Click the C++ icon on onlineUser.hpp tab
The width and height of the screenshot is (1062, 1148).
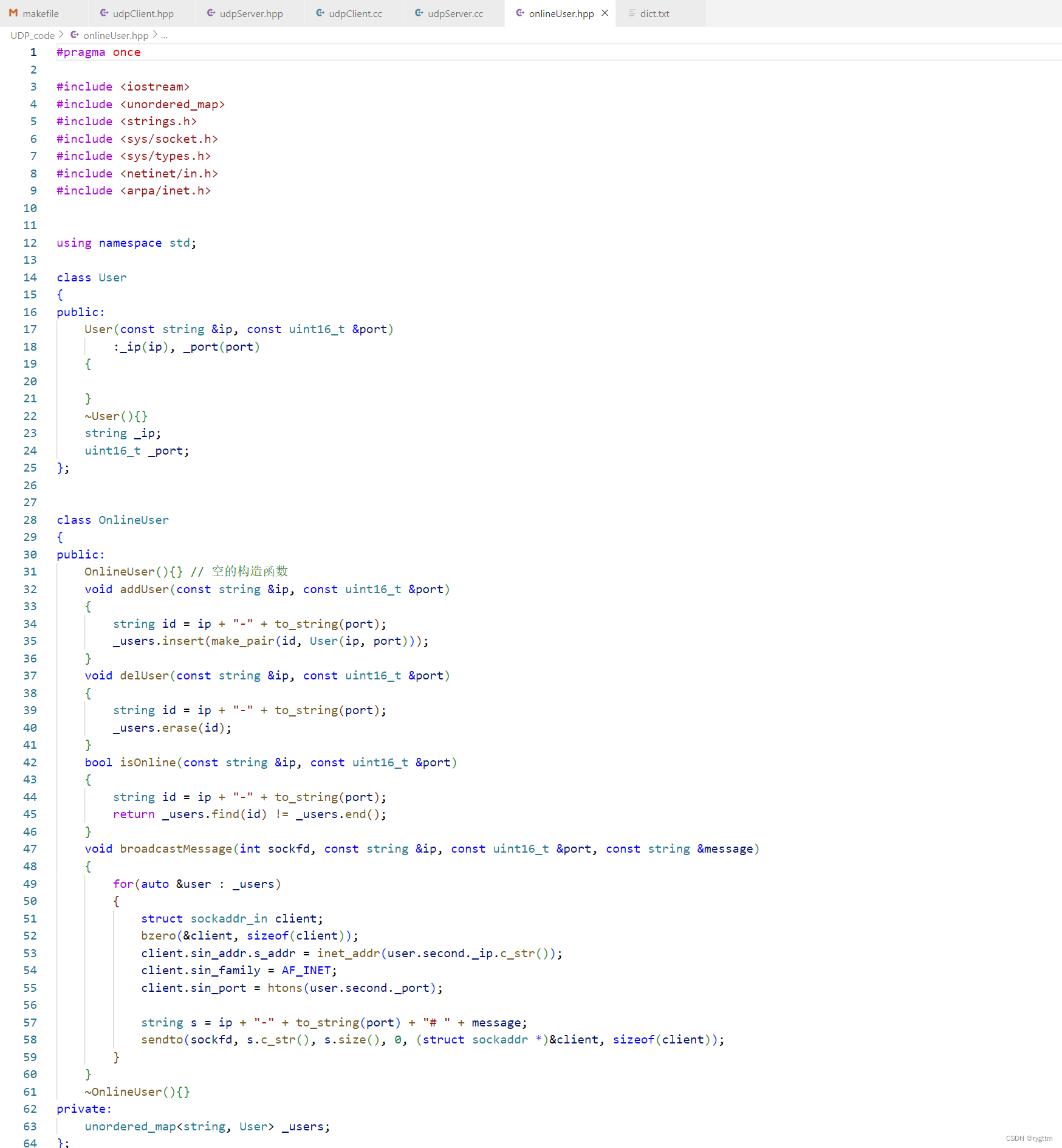point(520,13)
